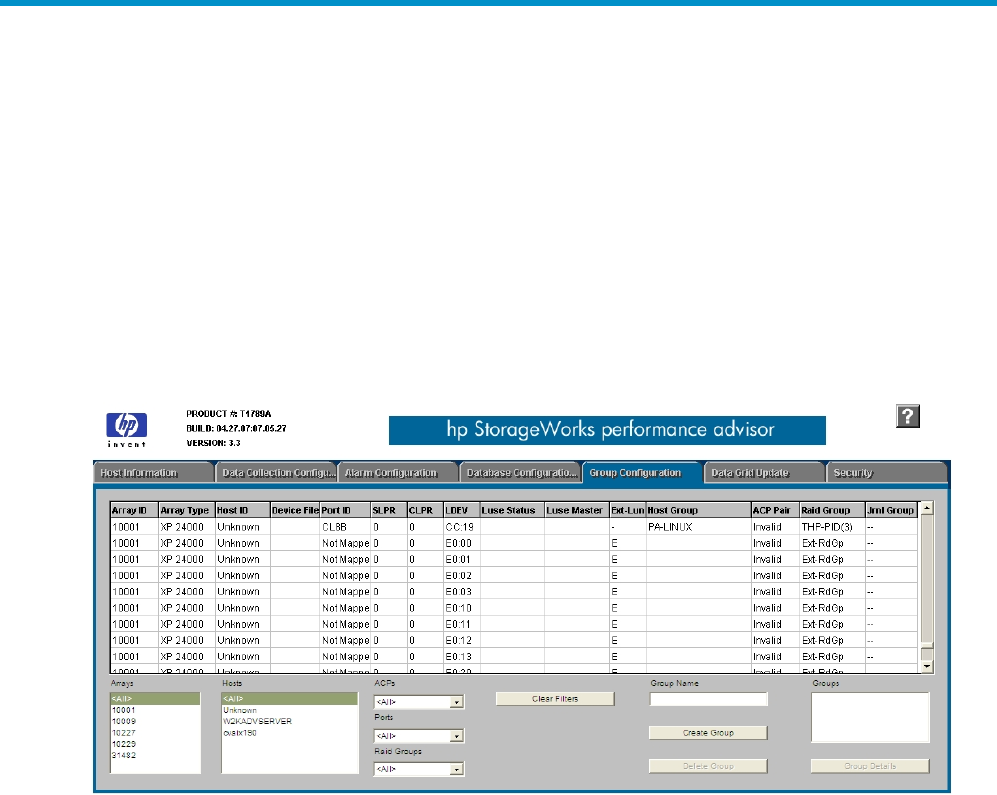
Task: Click Not Mapped cell in E0:13 row
Action: 345,656
